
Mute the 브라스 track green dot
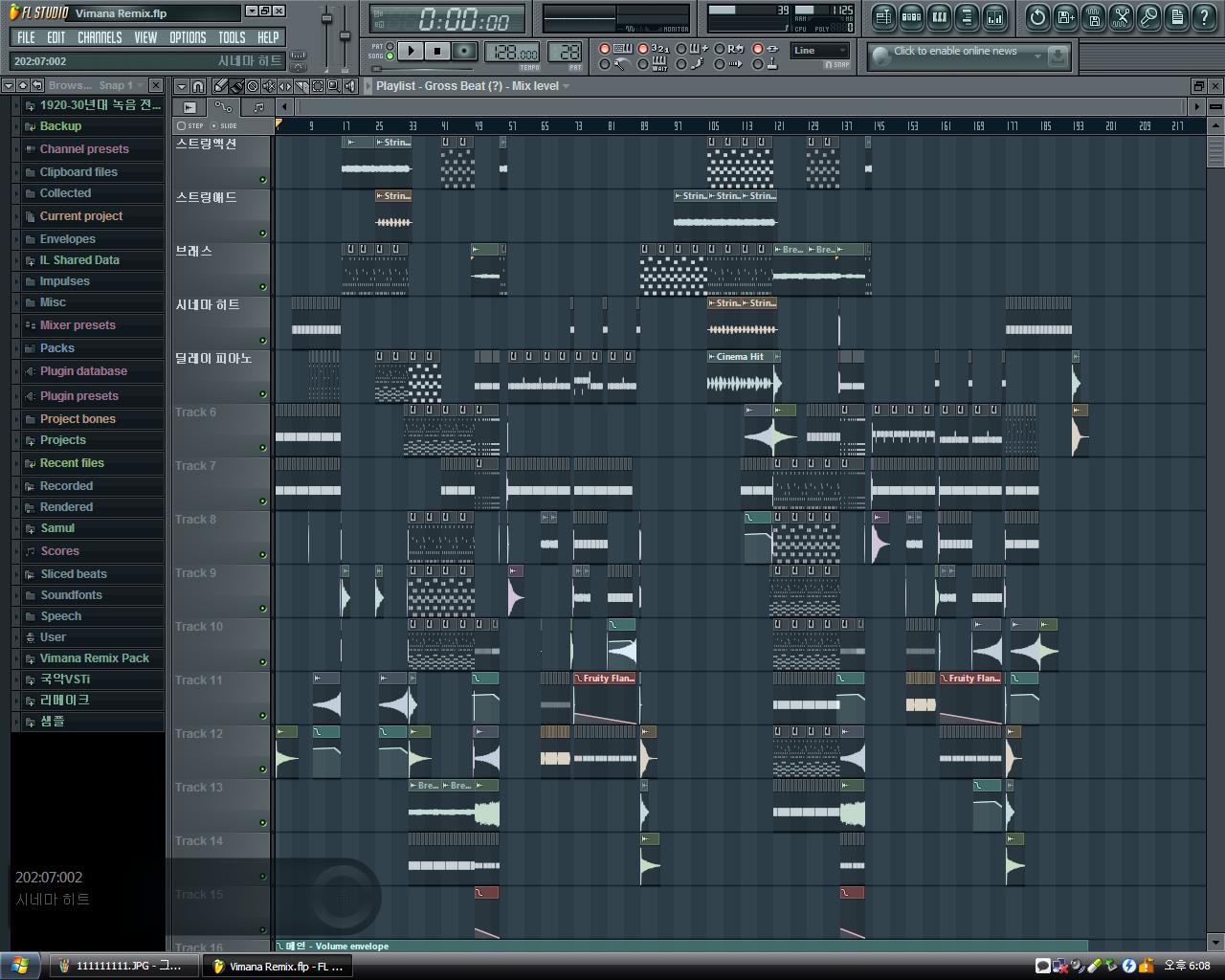[262, 286]
